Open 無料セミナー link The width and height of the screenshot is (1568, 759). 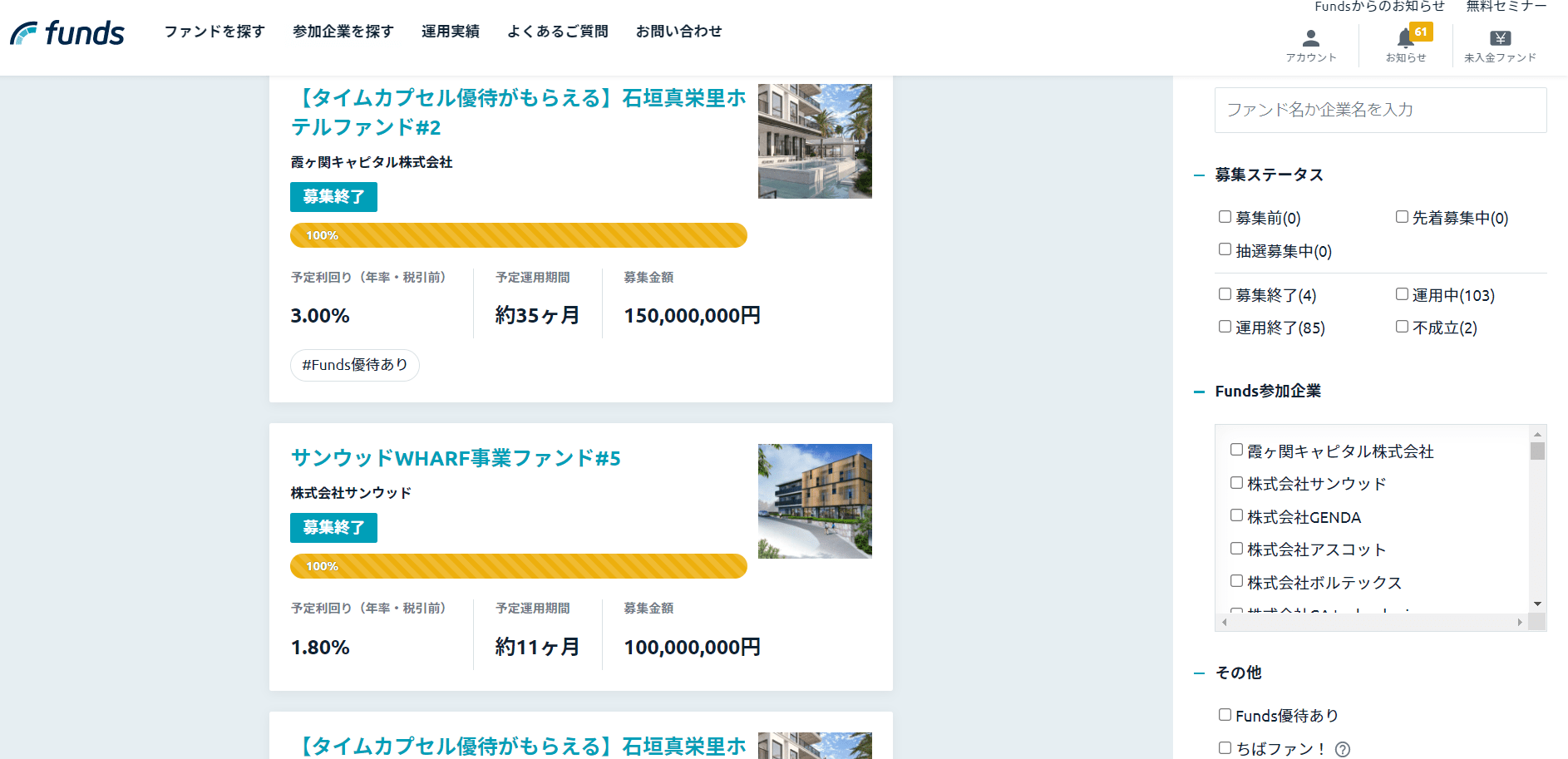pos(1506,7)
